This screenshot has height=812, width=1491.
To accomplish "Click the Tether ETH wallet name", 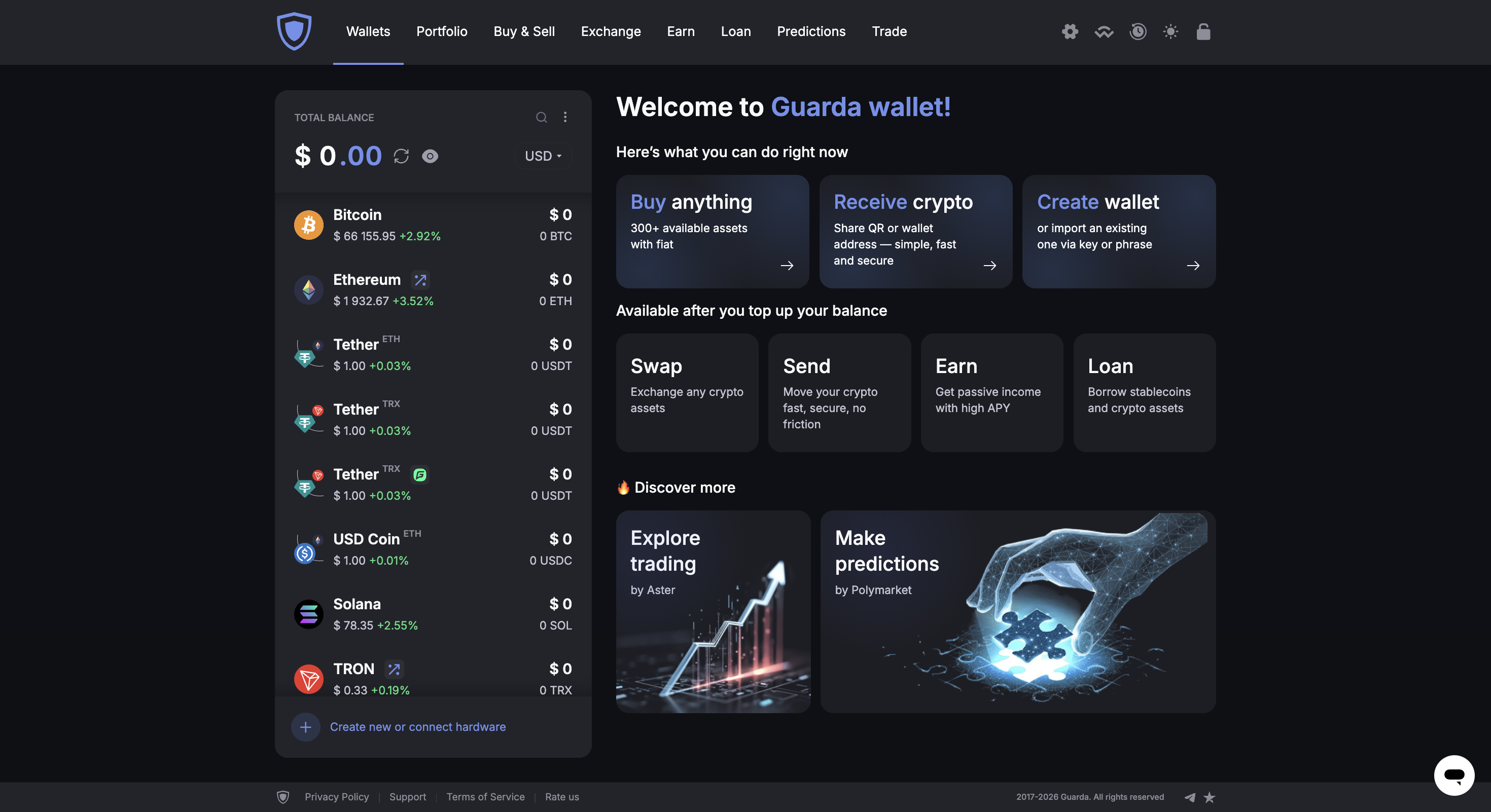I will click(356, 345).
